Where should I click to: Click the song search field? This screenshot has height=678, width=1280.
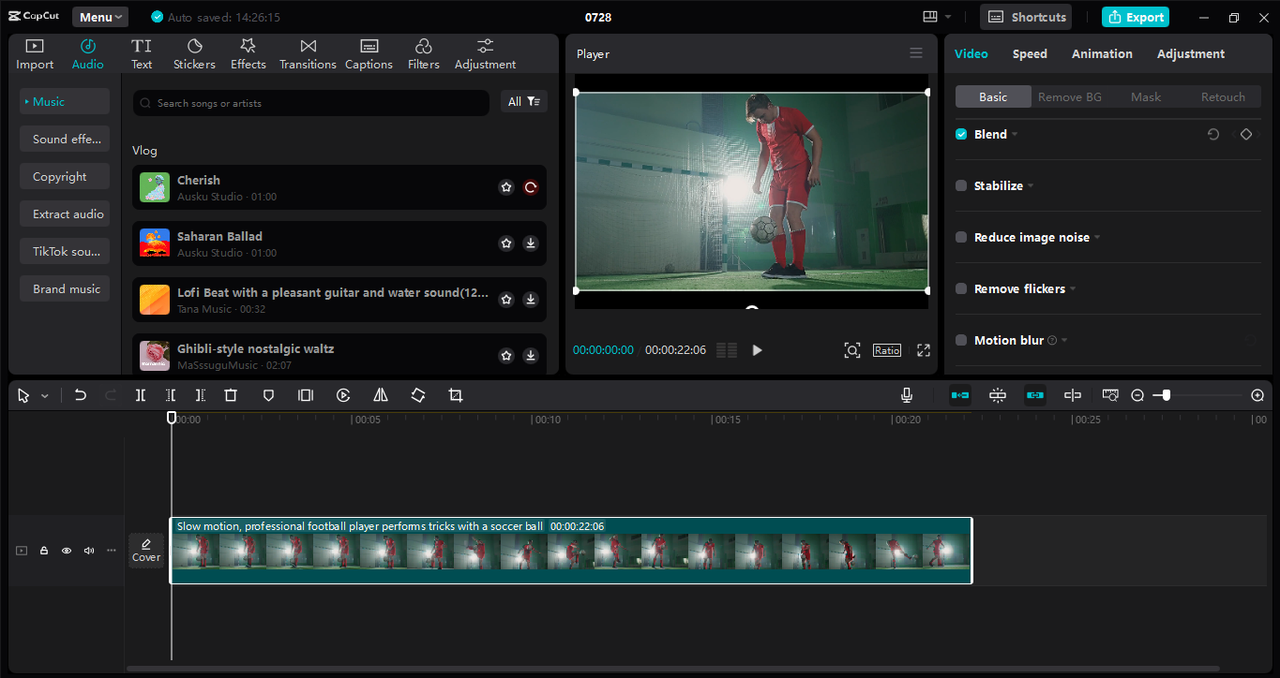tap(311, 103)
